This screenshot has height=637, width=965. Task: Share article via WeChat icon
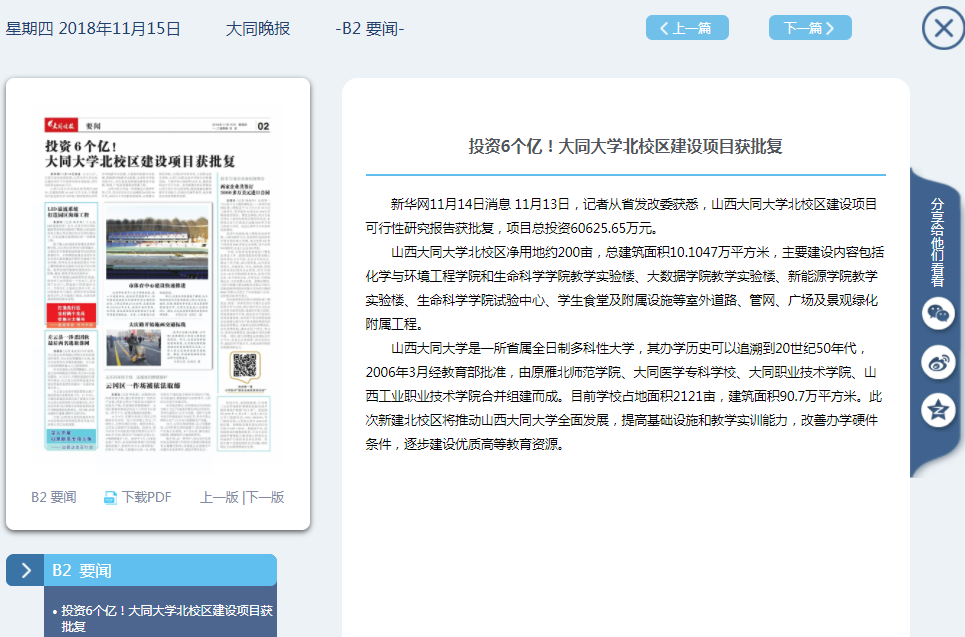click(x=938, y=314)
